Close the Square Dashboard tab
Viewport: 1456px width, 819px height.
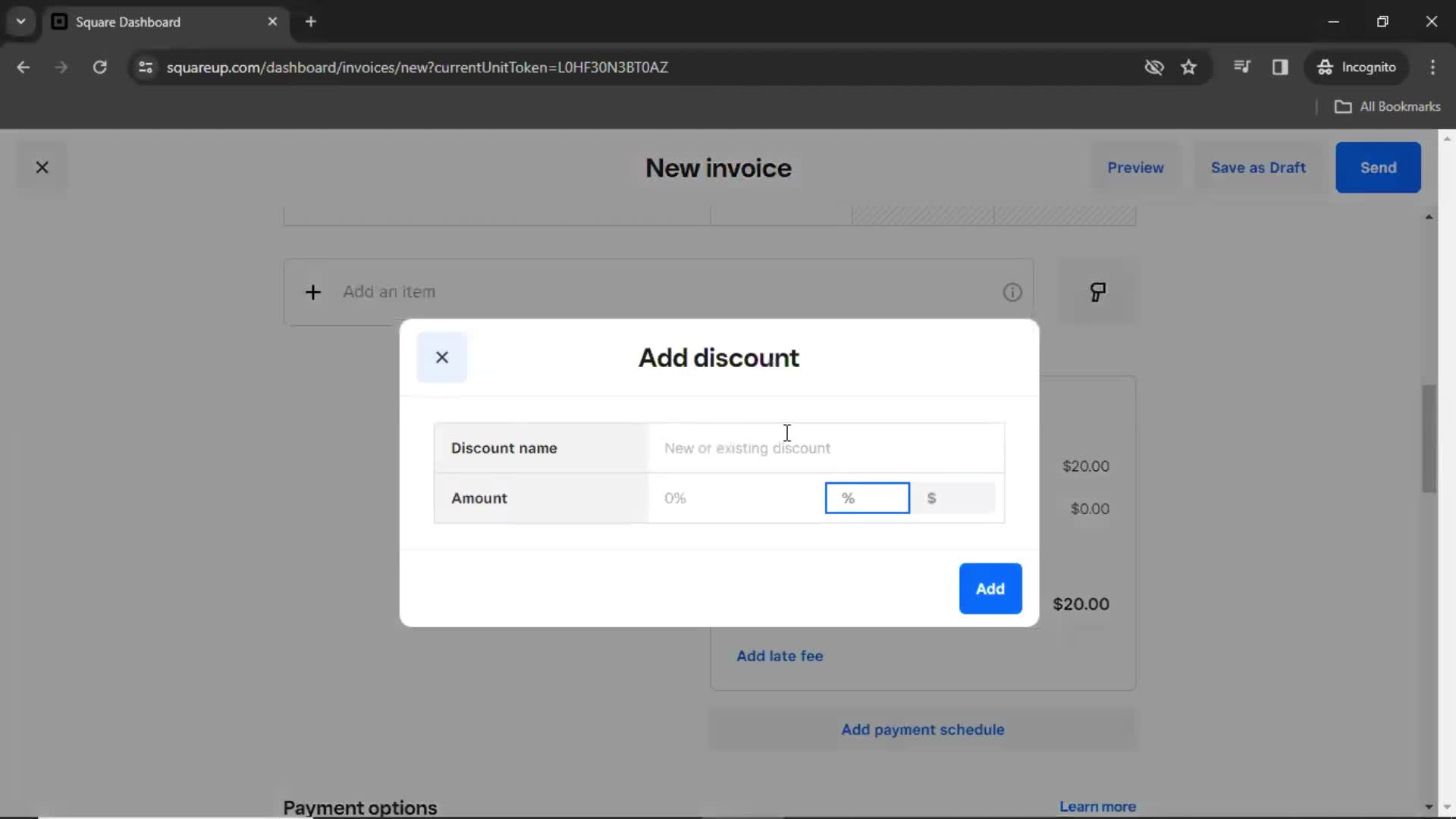click(272, 22)
